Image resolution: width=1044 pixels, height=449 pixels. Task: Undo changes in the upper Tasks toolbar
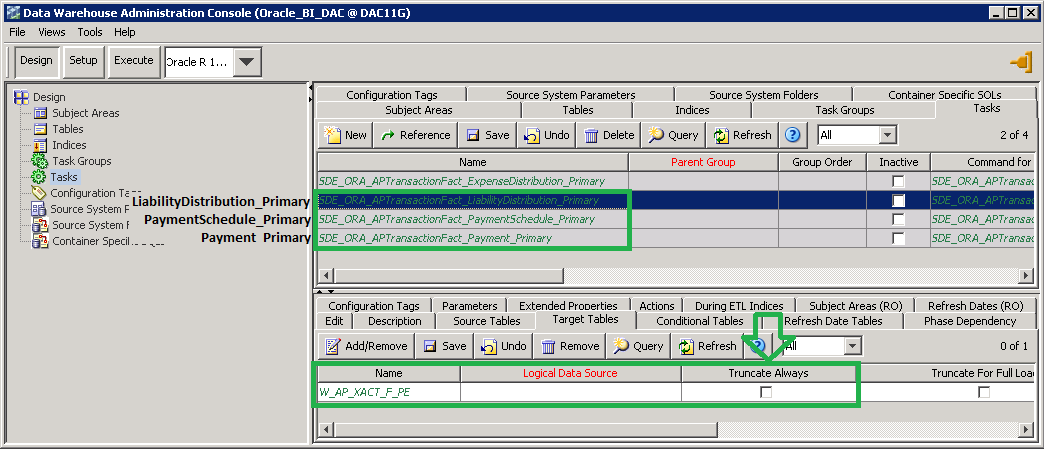(547, 135)
